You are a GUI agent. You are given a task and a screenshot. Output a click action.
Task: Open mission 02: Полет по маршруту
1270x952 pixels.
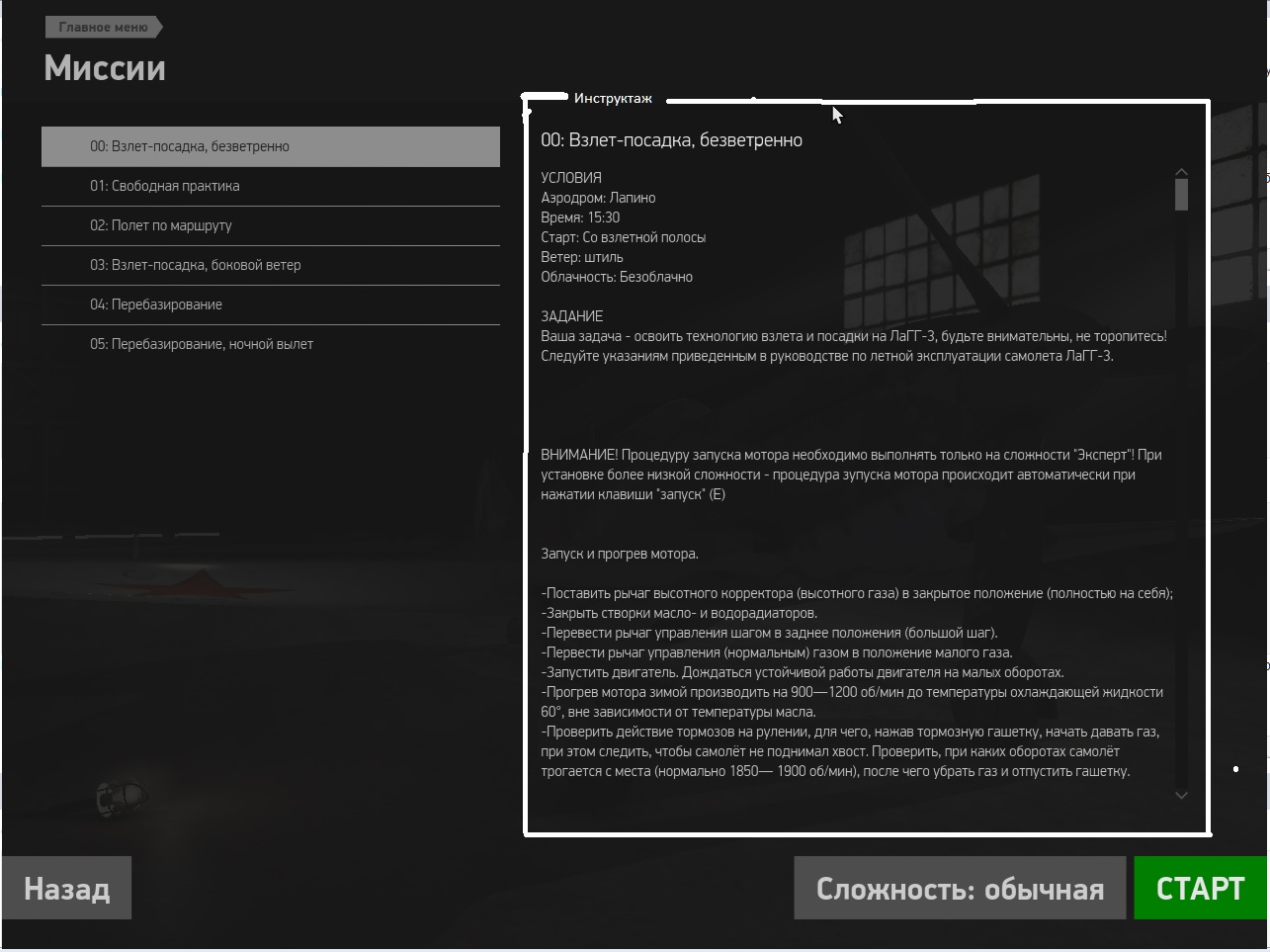point(271,225)
